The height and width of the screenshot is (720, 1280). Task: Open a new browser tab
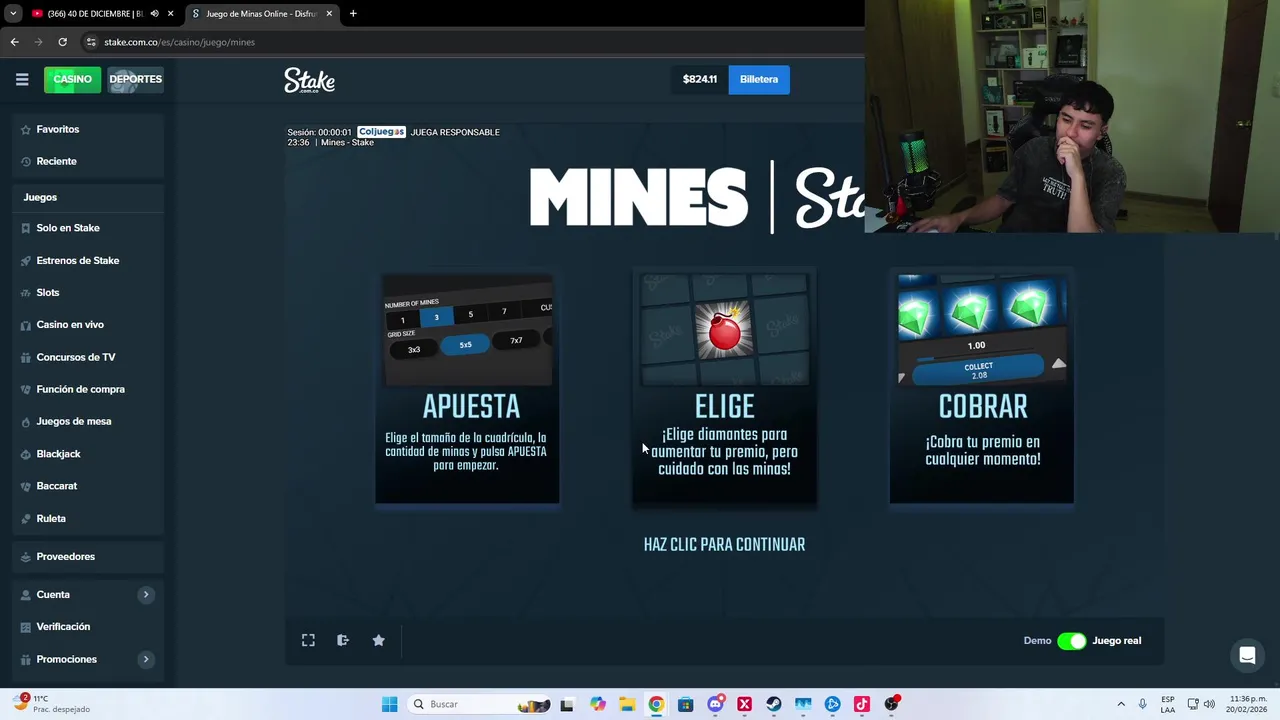coord(353,14)
